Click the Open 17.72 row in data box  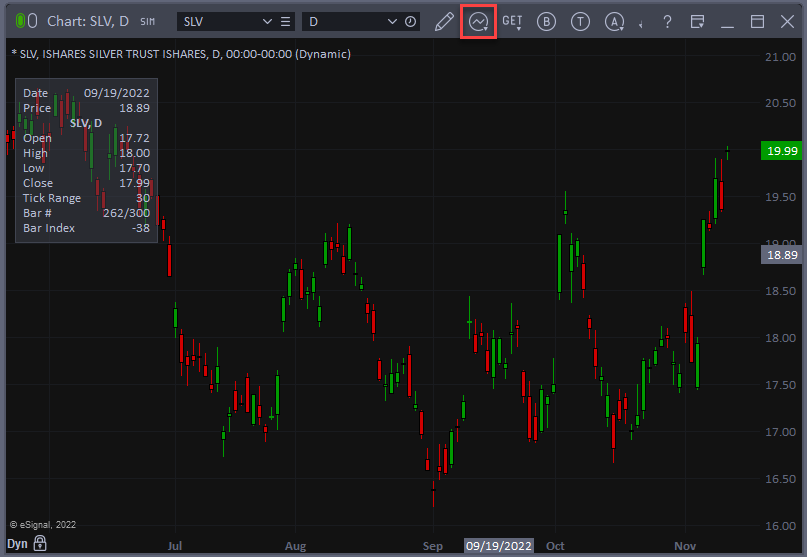click(x=86, y=138)
